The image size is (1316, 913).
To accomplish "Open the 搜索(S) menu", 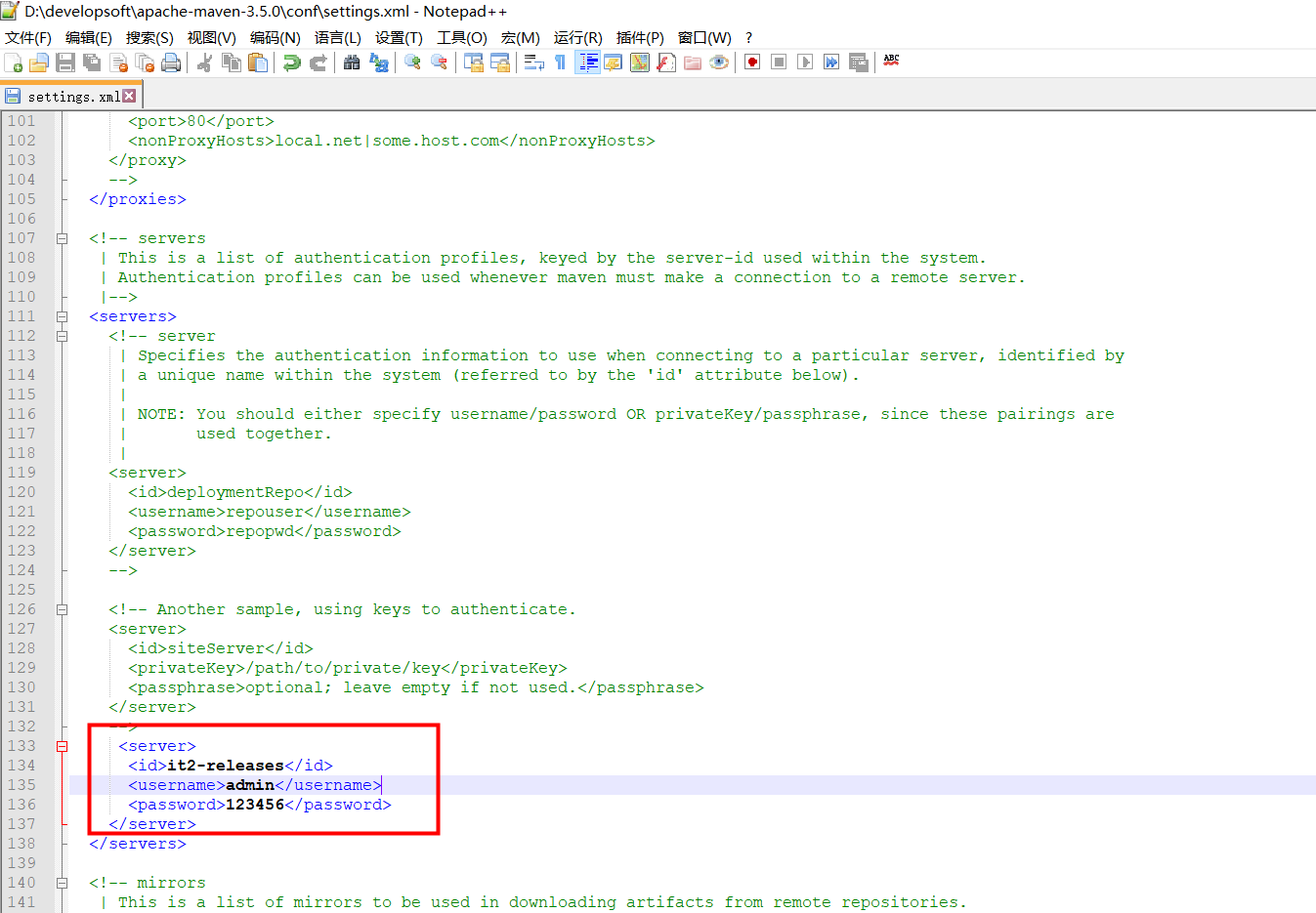I will click(149, 37).
